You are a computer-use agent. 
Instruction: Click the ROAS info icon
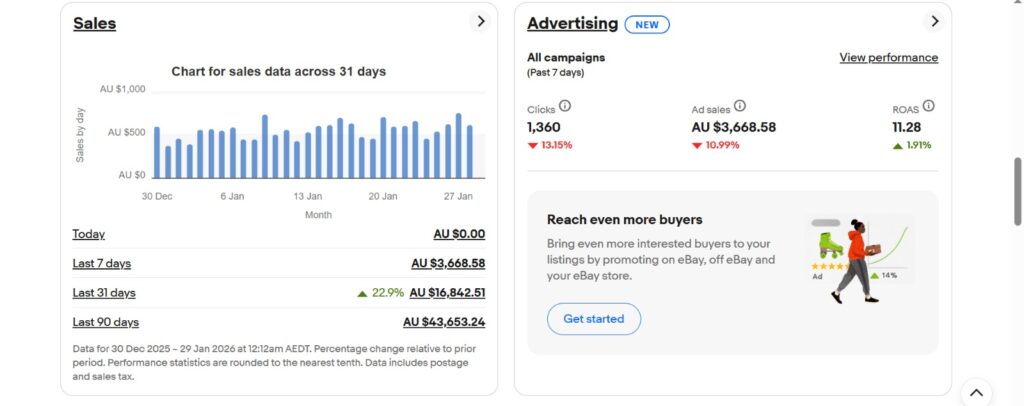[x=928, y=106]
